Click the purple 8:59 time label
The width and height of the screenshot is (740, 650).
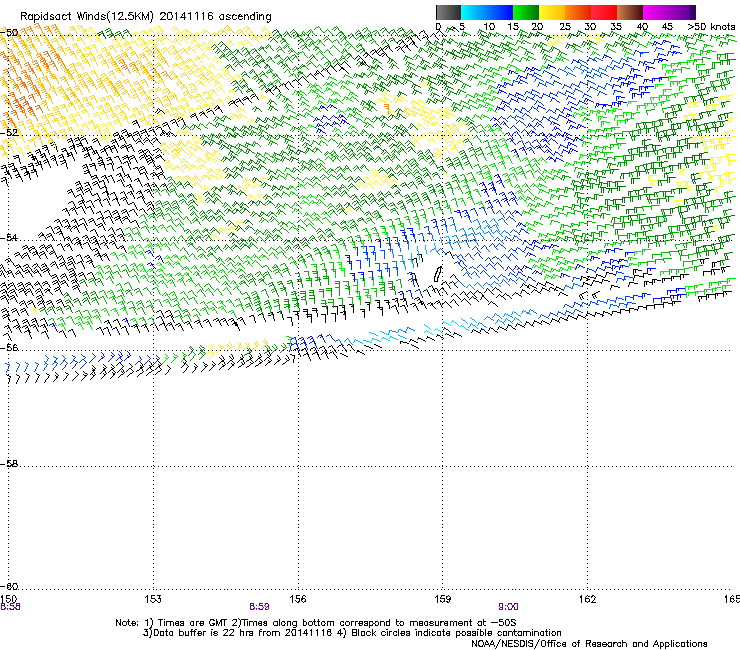point(260,607)
